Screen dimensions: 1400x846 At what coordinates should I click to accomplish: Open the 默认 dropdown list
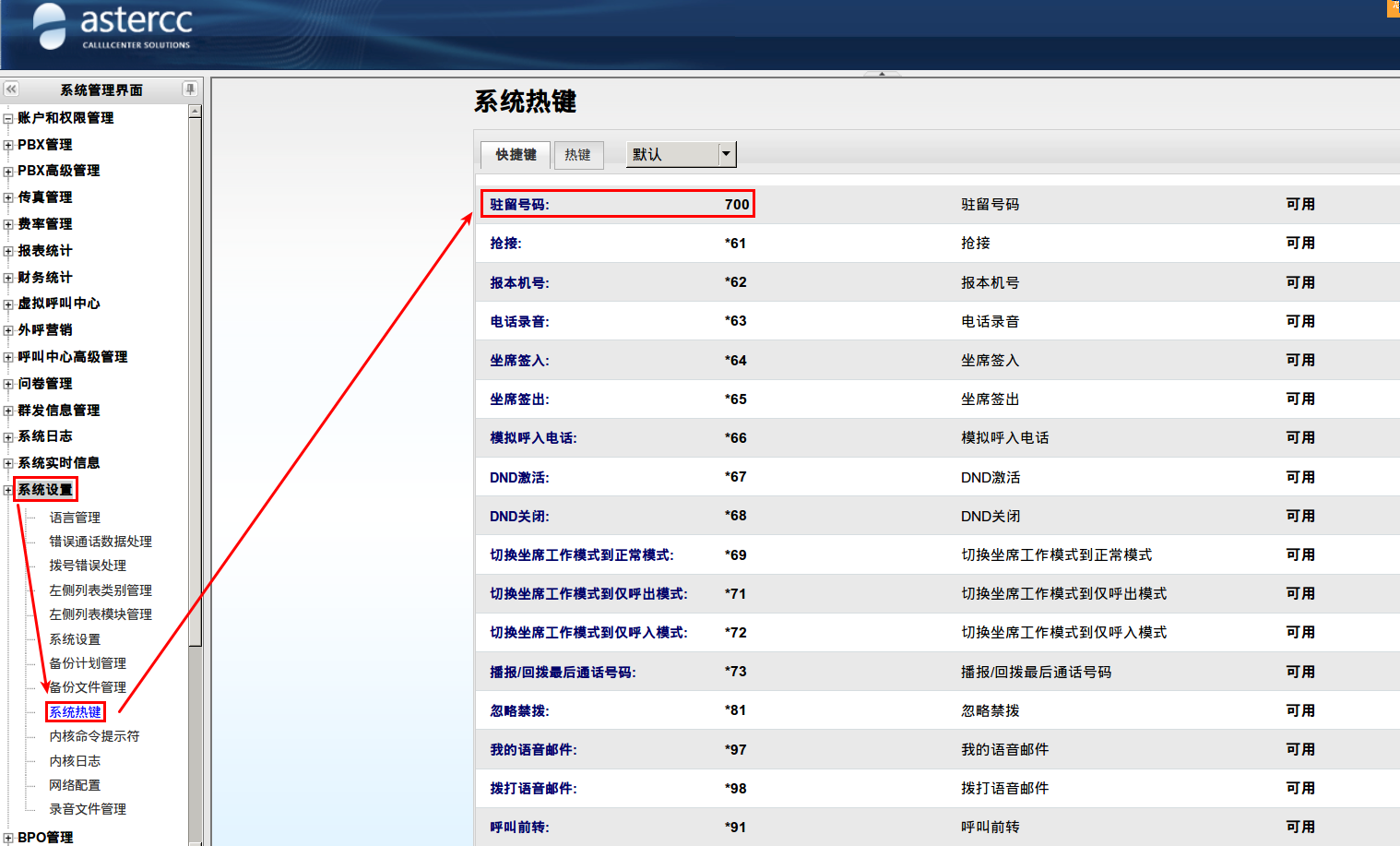[x=726, y=154]
